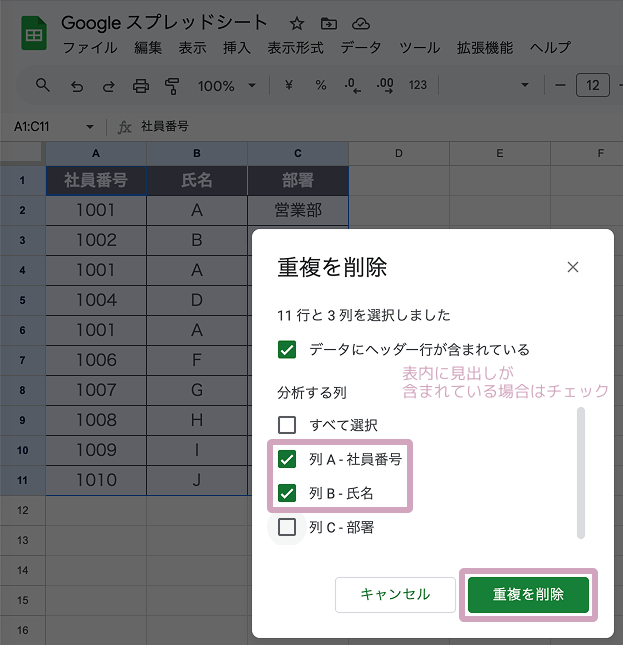The image size is (623, 645).
Task: Click the column list scrollbar in dialog
Action: coord(581,473)
